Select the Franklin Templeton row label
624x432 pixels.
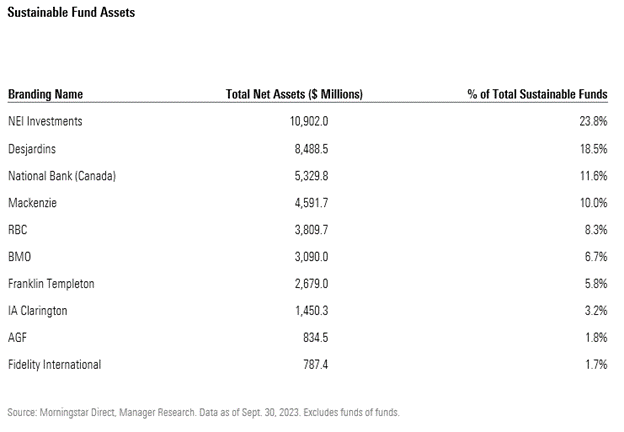51,284
